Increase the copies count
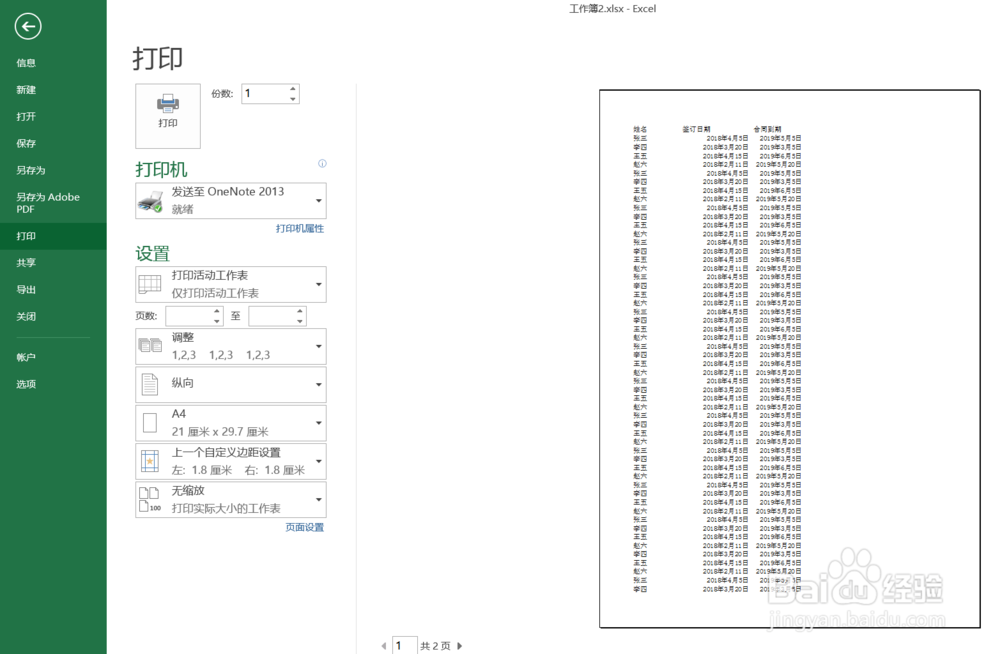Viewport: 1000px width, 654px height. (x=293, y=89)
